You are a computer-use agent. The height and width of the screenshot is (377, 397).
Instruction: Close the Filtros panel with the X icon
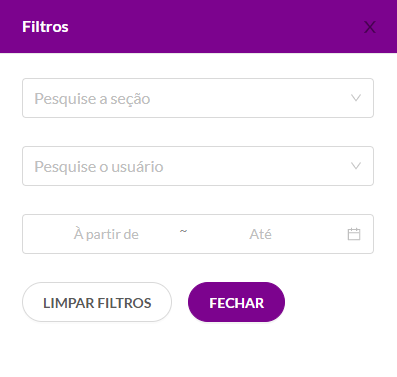click(369, 27)
